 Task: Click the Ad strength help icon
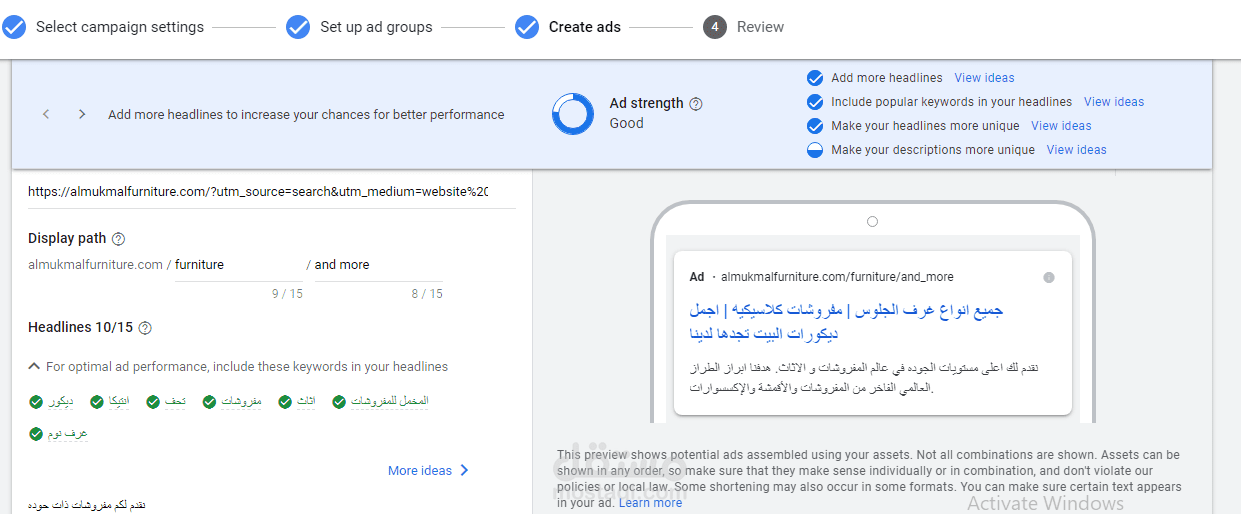pos(696,104)
